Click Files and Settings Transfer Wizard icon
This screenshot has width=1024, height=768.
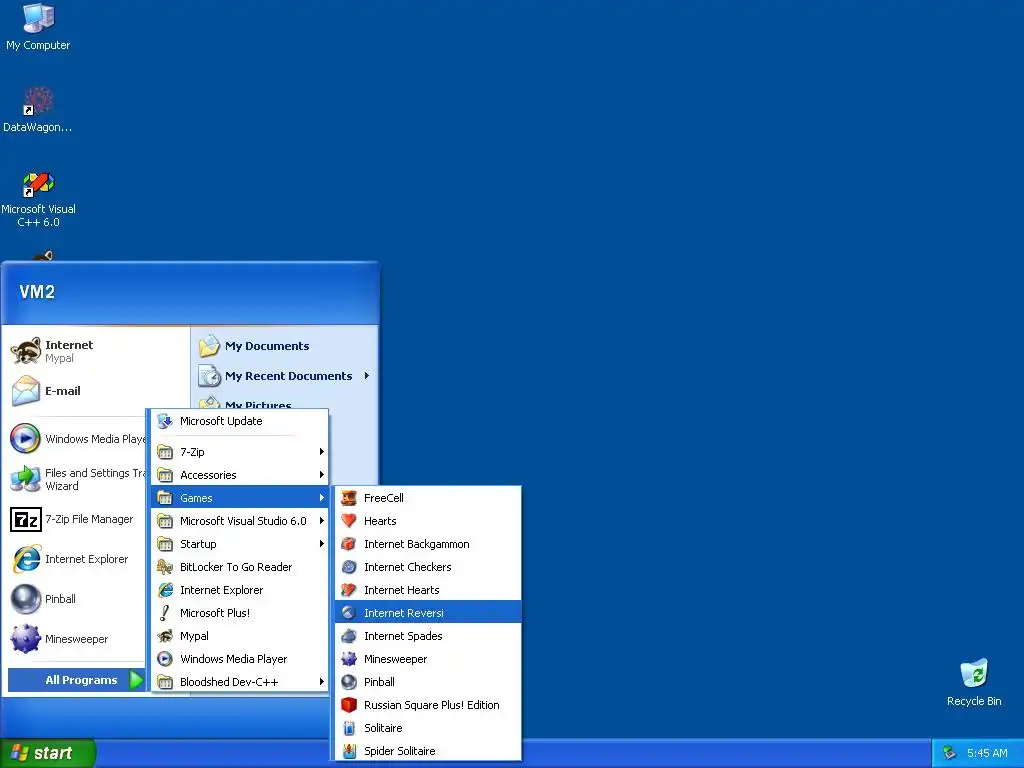(x=25, y=479)
